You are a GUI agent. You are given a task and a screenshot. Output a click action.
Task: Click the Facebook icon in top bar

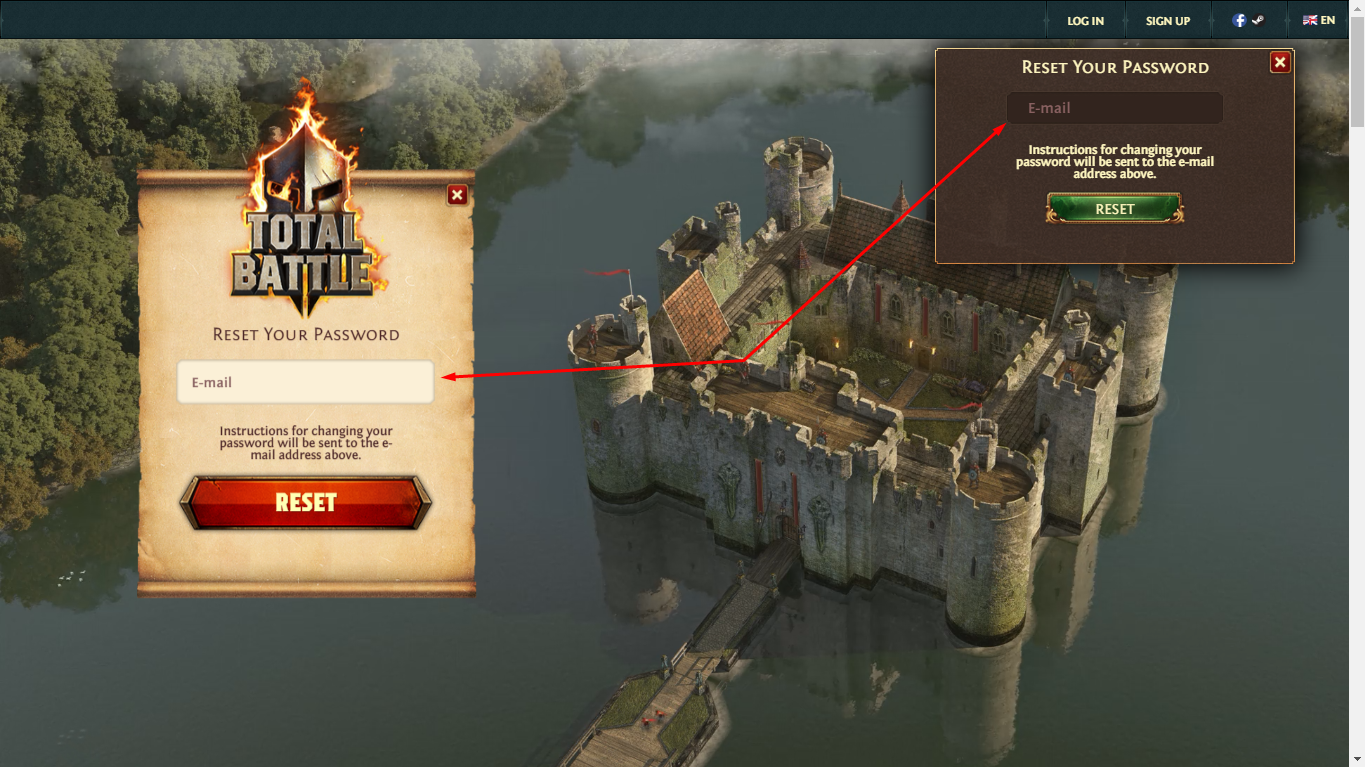pos(1239,20)
